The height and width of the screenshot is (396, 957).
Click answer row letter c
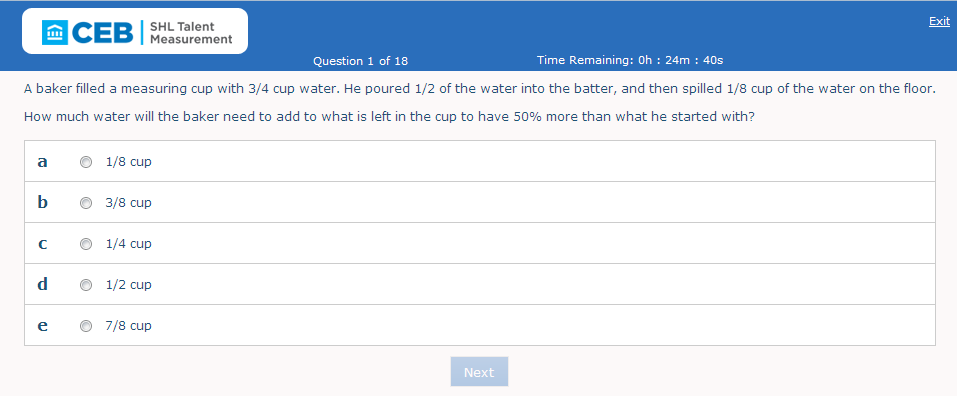coord(42,244)
